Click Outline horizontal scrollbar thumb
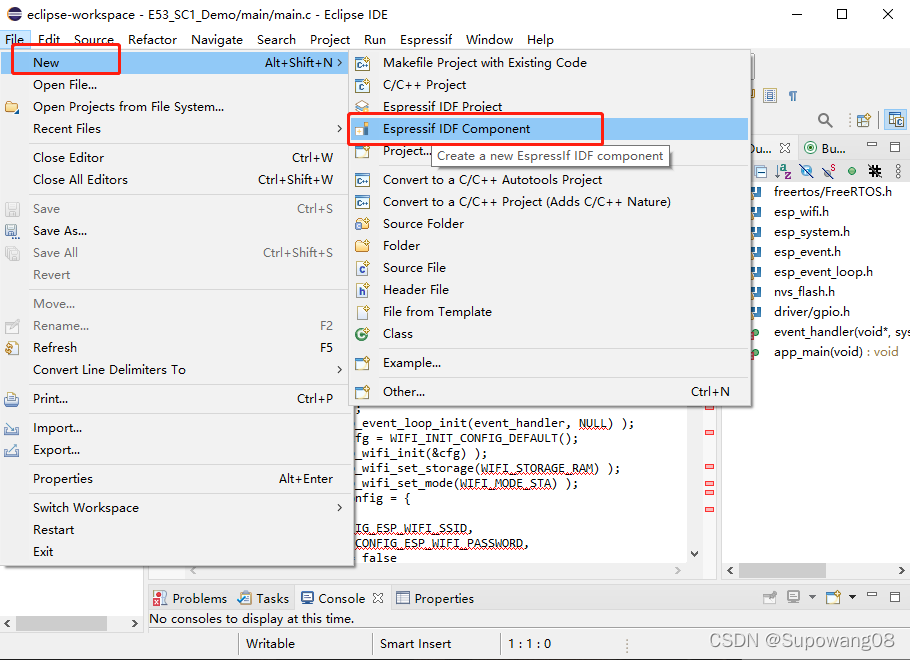Screen dimensions: 910x660 pyautogui.click(x=782, y=571)
